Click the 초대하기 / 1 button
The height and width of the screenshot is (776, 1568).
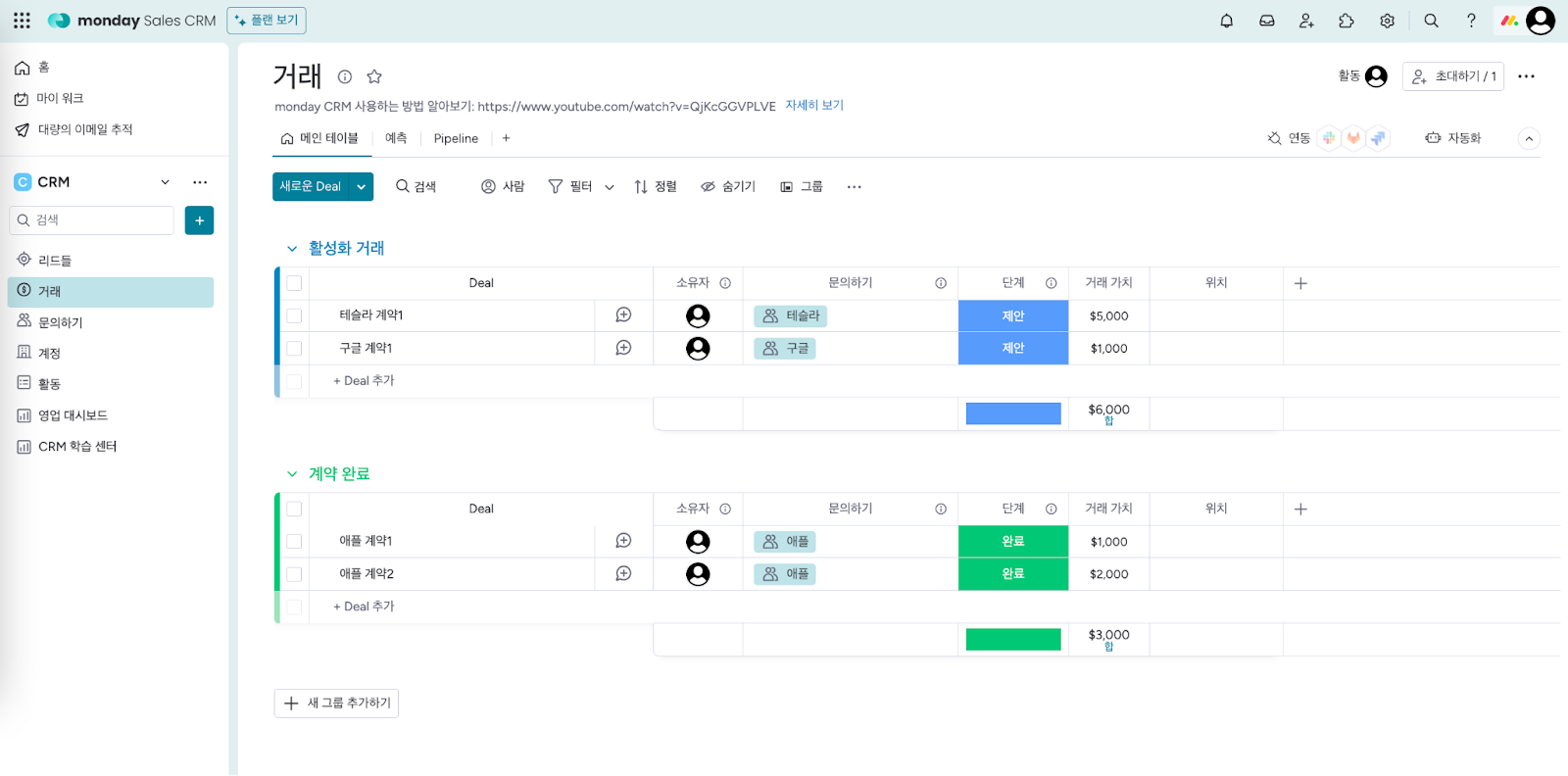[x=1453, y=76]
